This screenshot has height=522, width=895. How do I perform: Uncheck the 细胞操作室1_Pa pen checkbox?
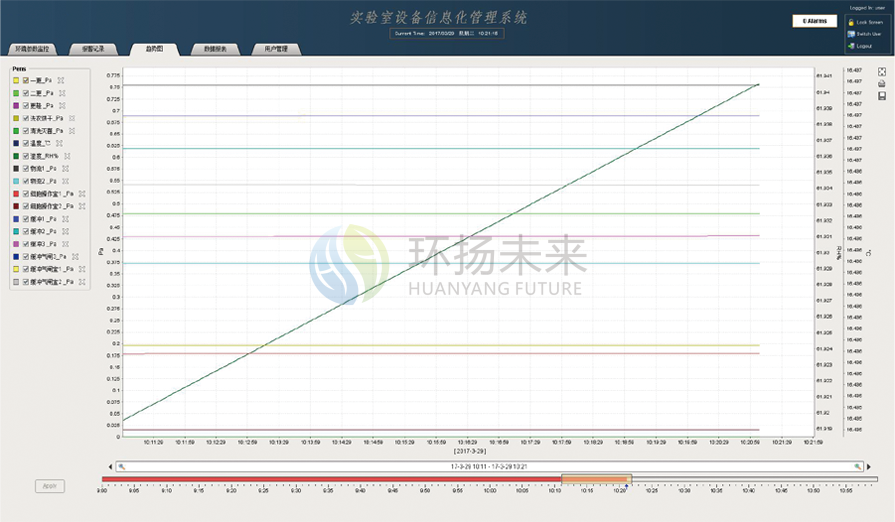pos(26,193)
